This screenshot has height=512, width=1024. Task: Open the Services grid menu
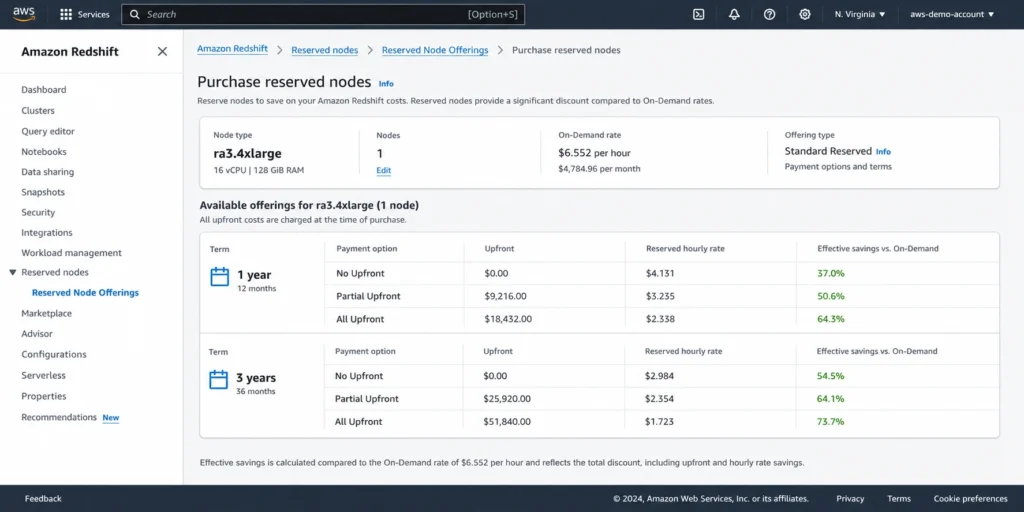pyautogui.click(x=85, y=14)
